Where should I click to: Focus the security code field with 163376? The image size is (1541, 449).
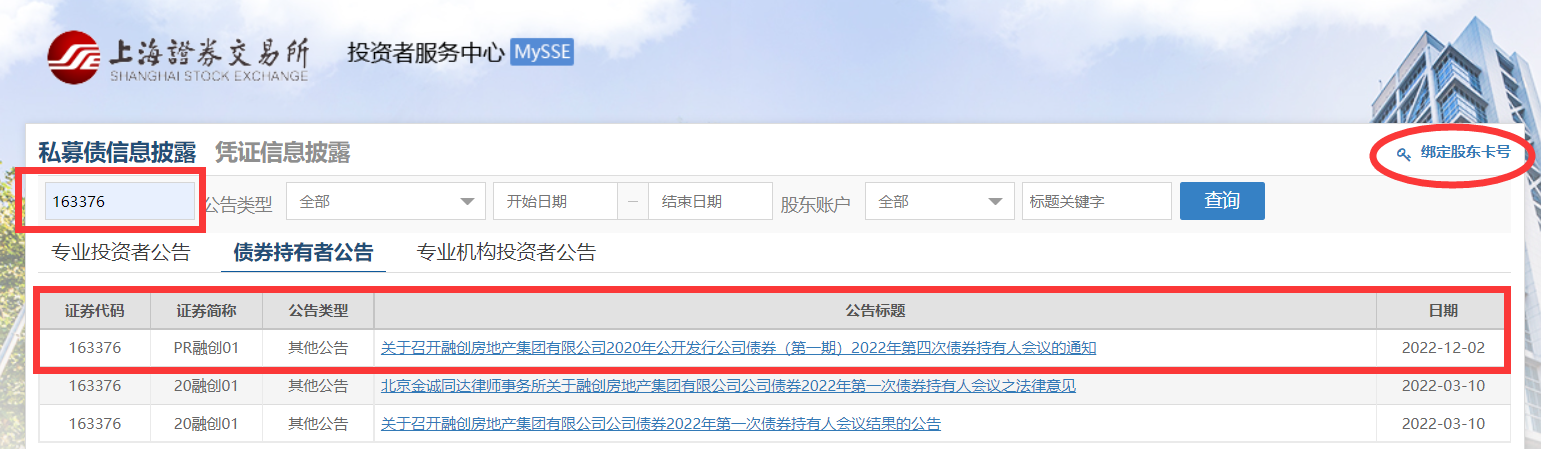tap(120, 201)
